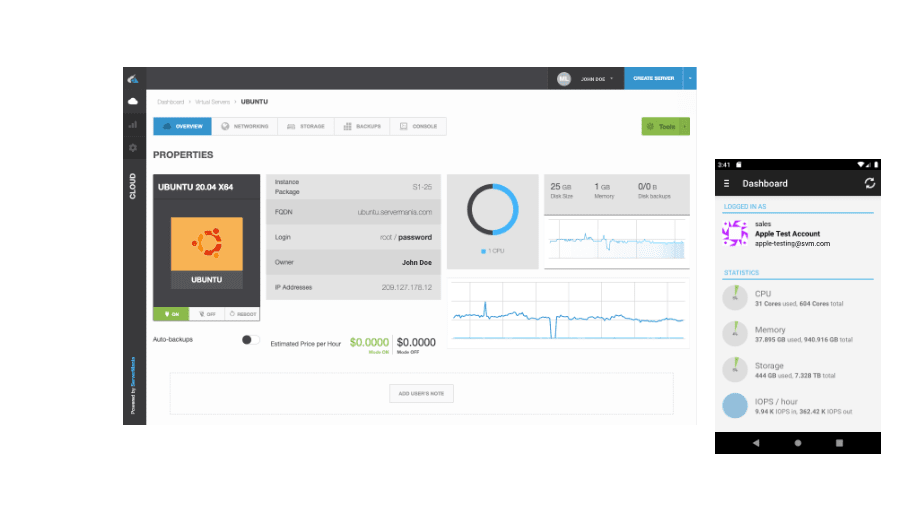Image resolution: width=904 pixels, height=521 pixels.
Task: Click the ServerMania logo at top left
Action: (133, 79)
